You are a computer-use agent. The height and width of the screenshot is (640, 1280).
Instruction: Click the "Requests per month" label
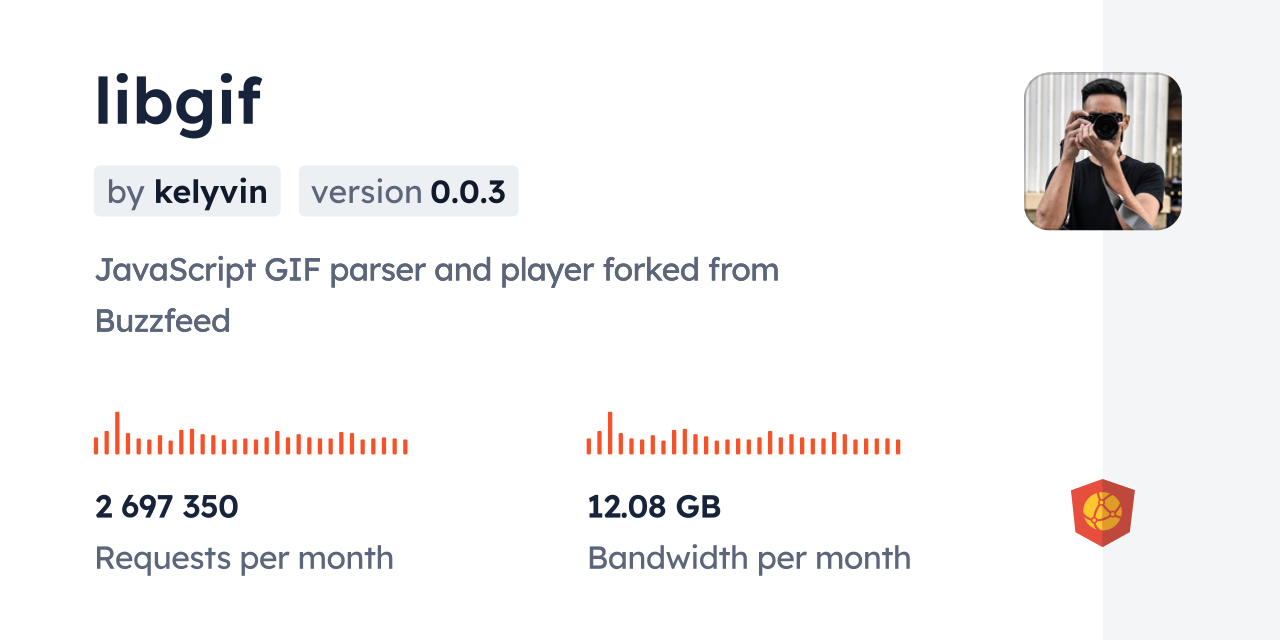[244, 558]
